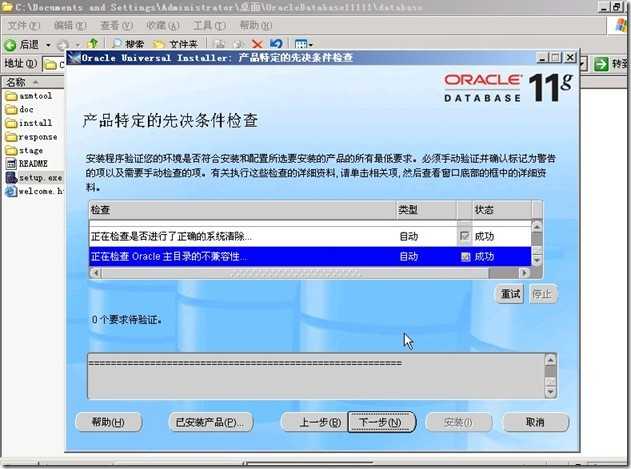Screen dimensions: 631x469
Task: Click the red Delete X toolbar icon
Action: tap(257, 44)
